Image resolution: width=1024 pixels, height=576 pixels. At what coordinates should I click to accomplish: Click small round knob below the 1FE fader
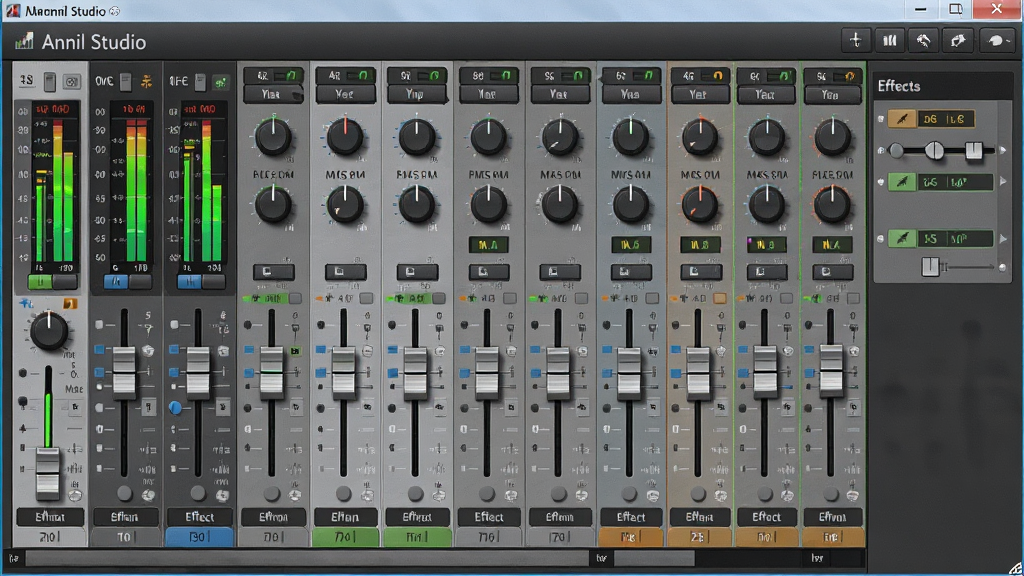point(198,493)
